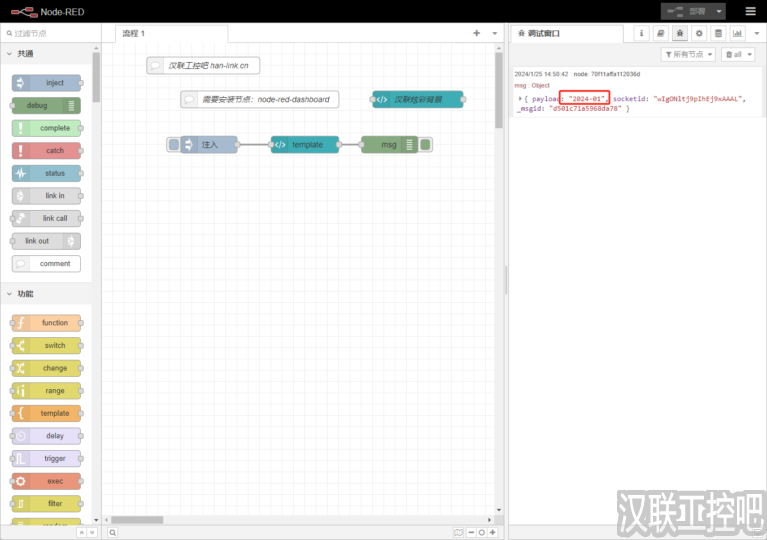Screen dimensions: 767x540
Task: Toggle the msg debug node output
Action: point(426,145)
